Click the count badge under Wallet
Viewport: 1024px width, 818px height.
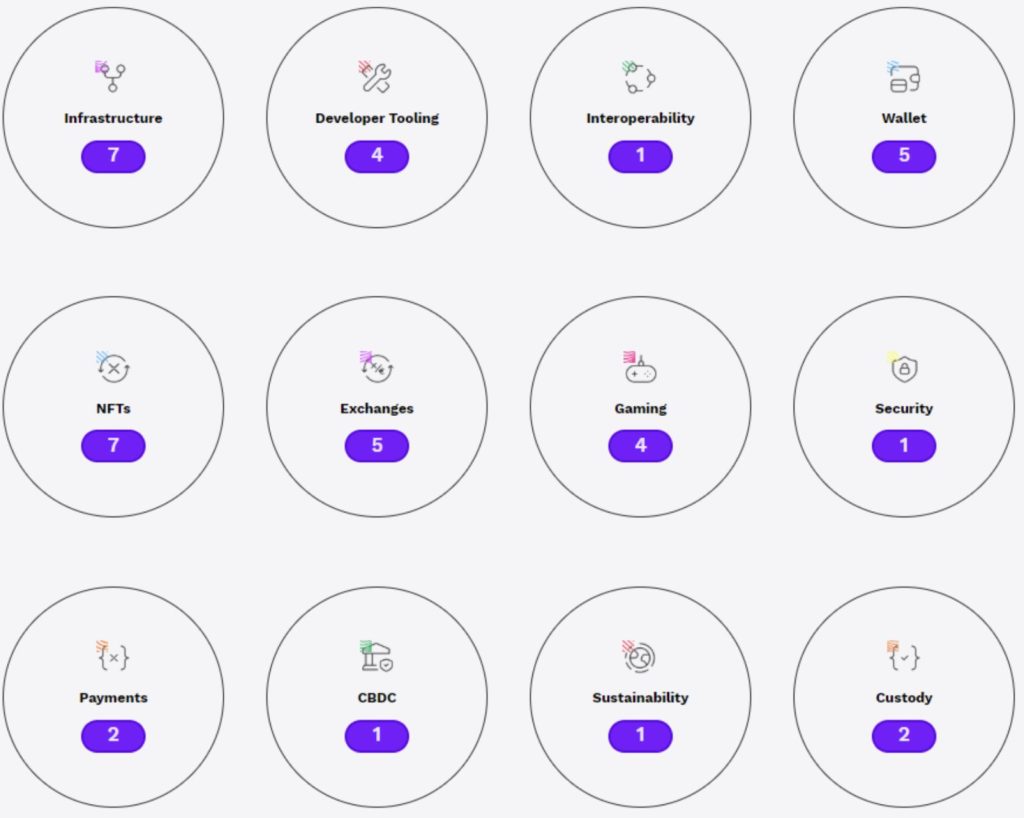[904, 156]
